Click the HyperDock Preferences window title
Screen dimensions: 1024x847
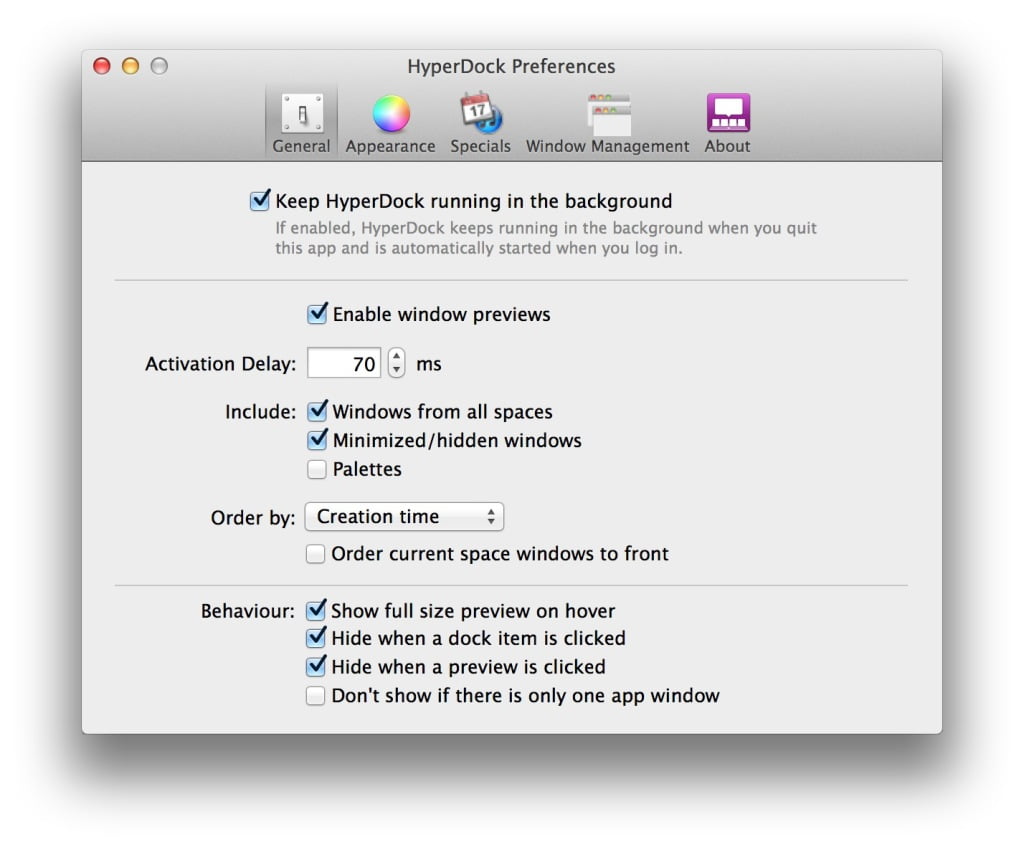click(x=511, y=66)
